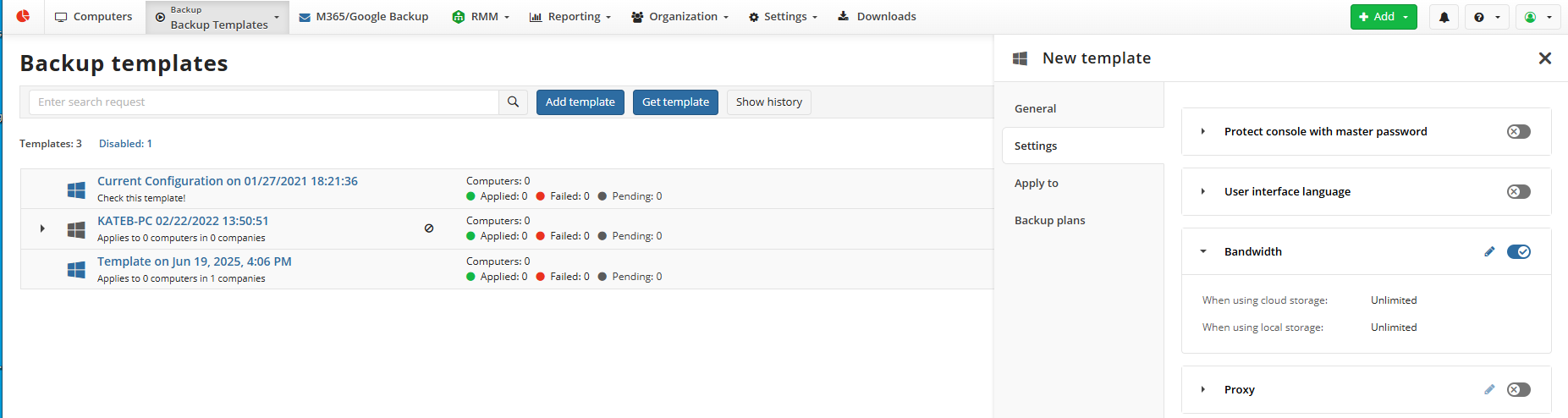Switch to the Backup plans tab

pos(1049,220)
